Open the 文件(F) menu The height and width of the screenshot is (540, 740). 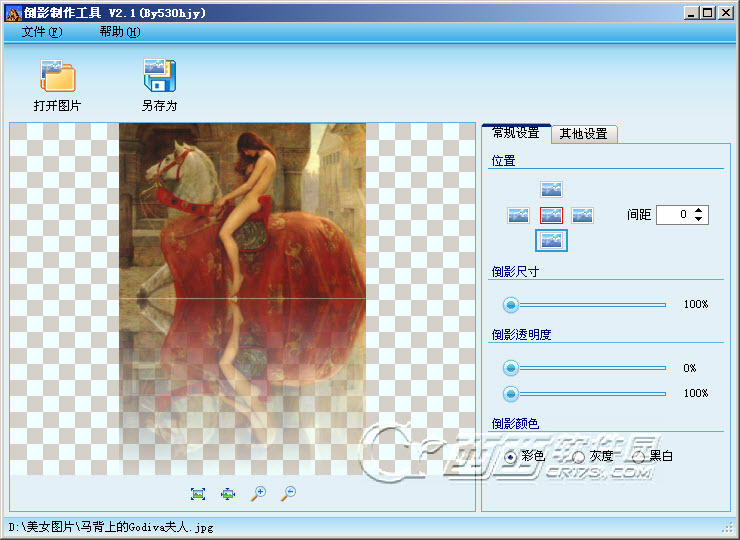tap(42, 32)
